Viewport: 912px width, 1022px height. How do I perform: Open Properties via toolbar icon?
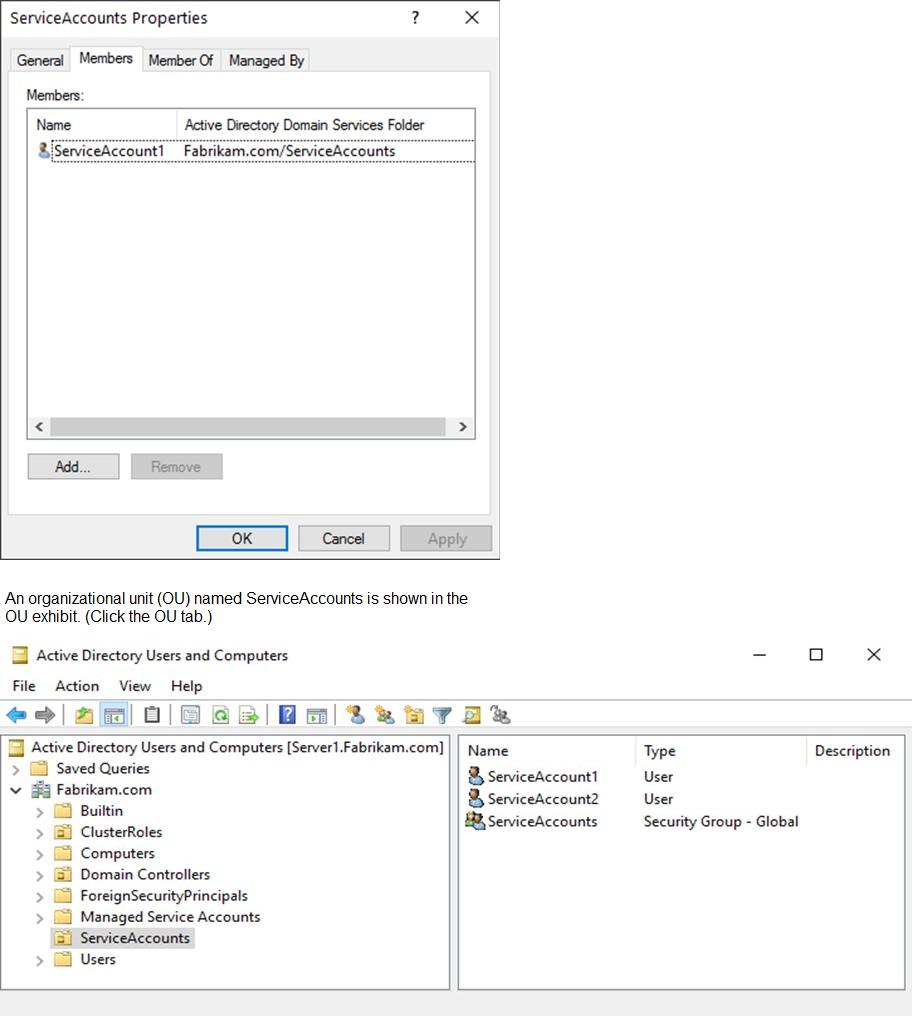(x=190, y=716)
